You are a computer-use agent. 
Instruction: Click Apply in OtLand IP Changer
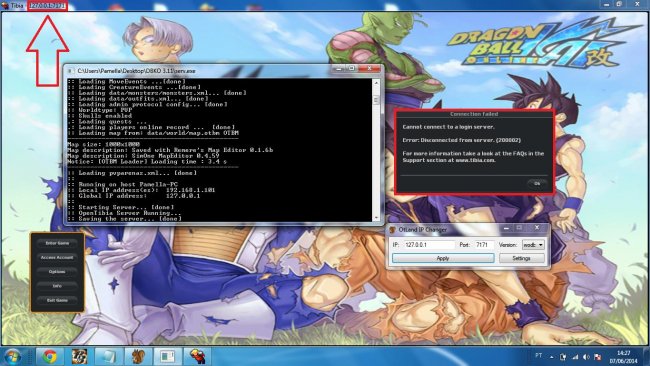(x=443, y=258)
